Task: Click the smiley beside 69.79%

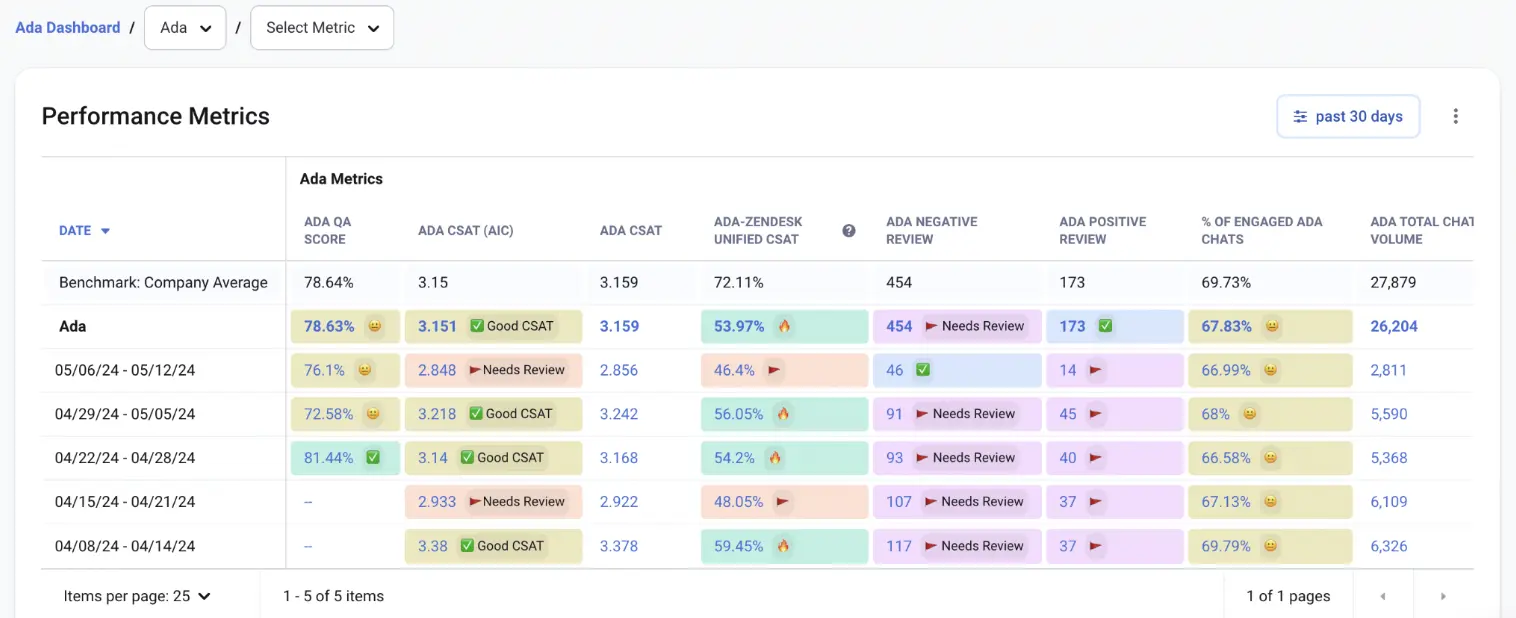Action: 1270,546
